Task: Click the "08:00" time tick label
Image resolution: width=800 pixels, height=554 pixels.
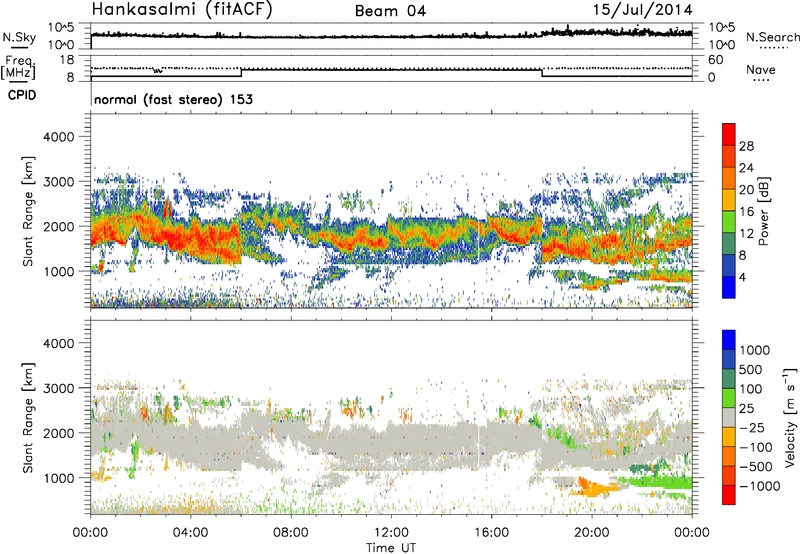Action: pos(291,533)
